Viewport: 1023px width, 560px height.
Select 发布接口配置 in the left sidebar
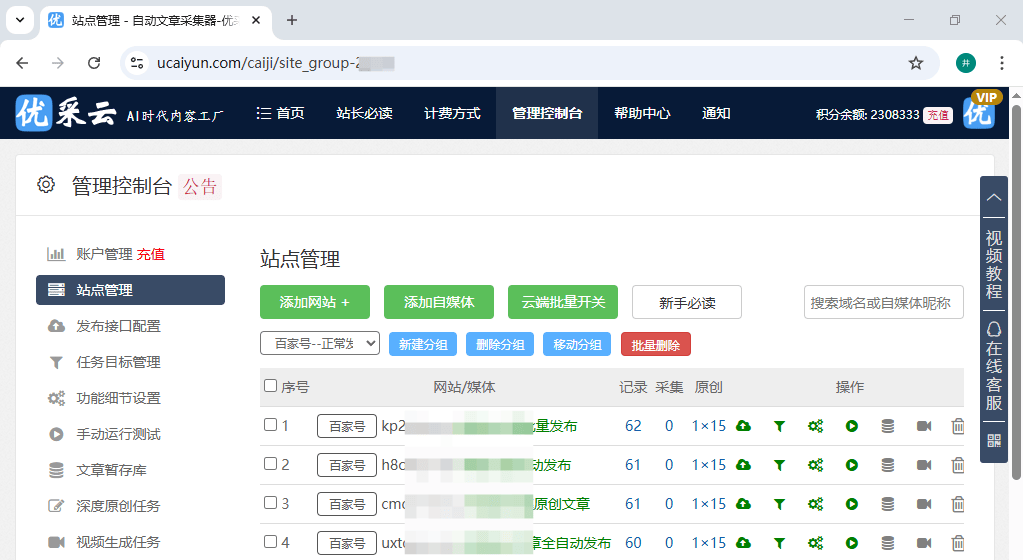click(118, 326)
